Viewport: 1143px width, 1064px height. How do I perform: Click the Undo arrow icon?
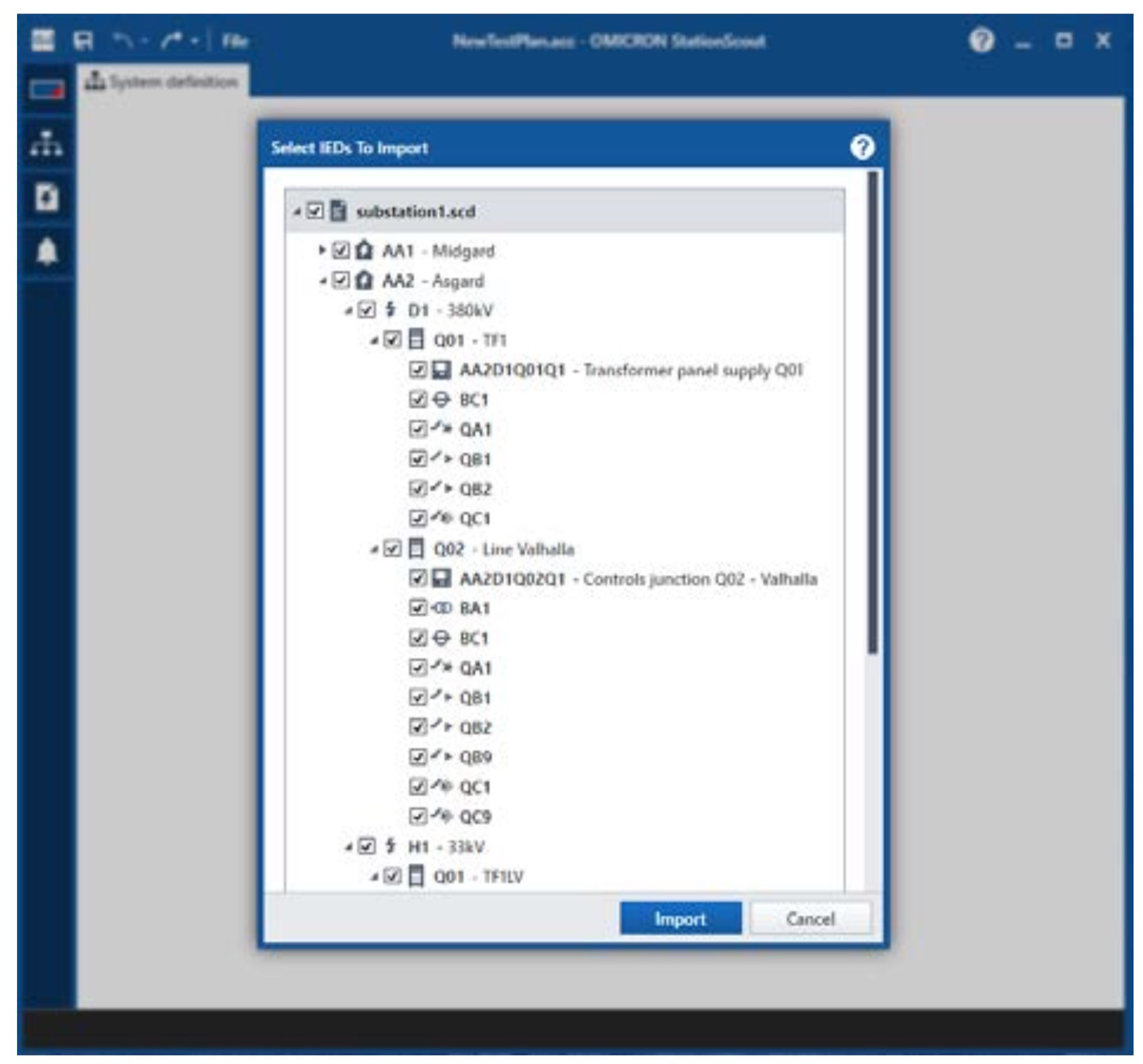[123, 41]
